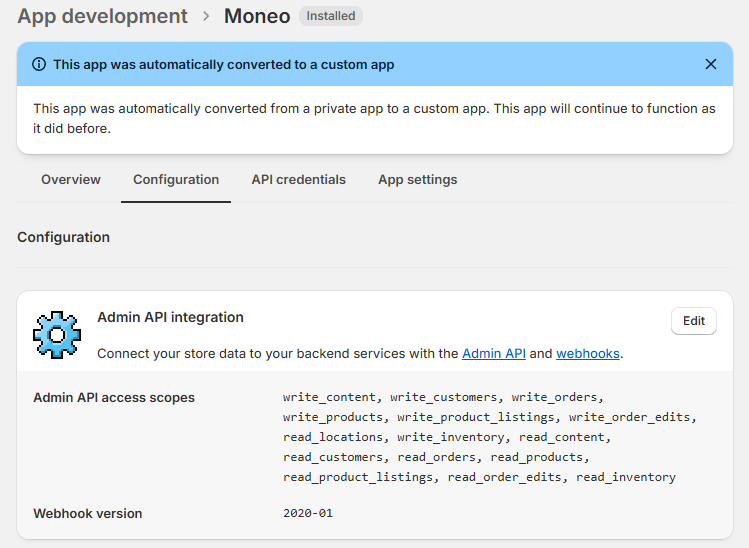Follow the webhooks link
749x548 pixels.
[x=588, y=354]
